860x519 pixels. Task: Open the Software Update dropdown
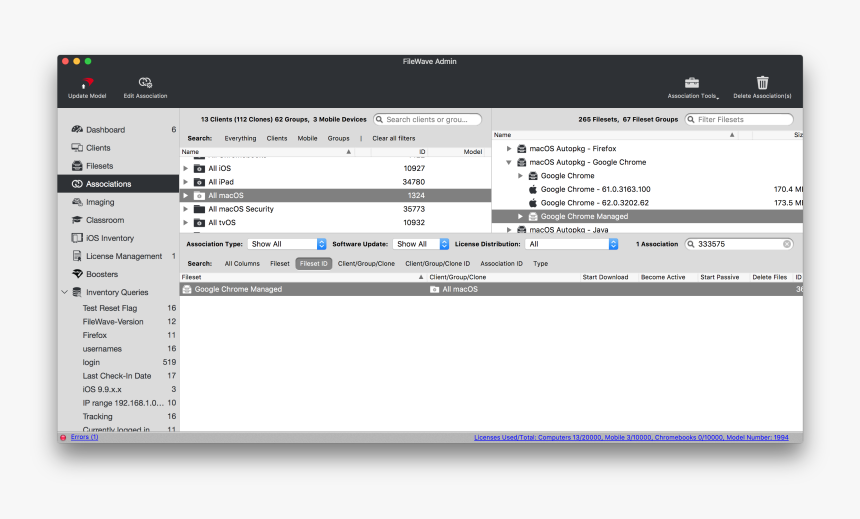click(421, 244)
